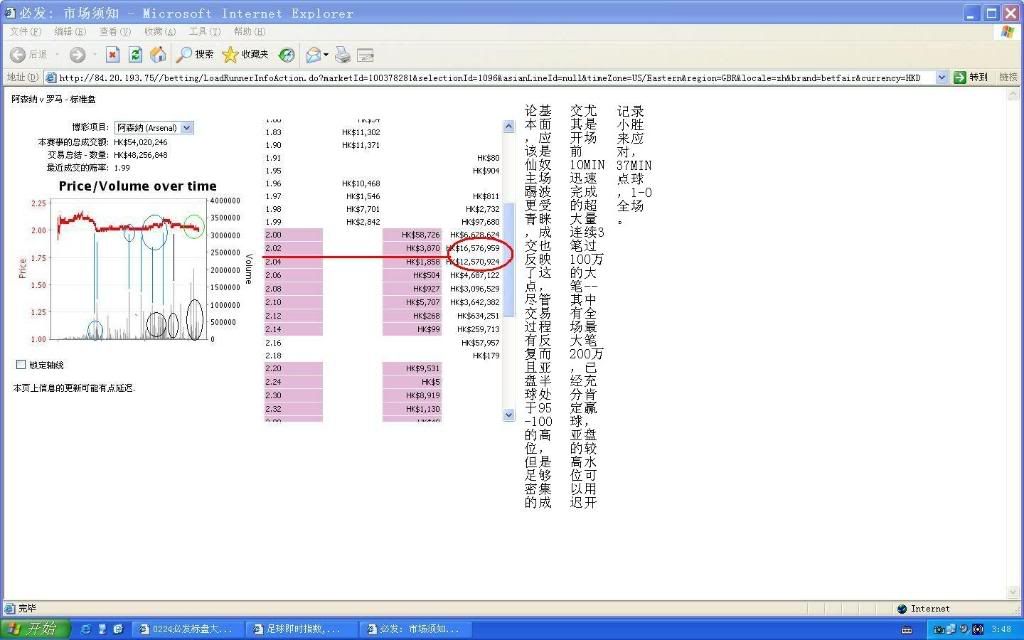Toggle the 锁定轴线 lock axis checkbox
The width and height of the screenshot is (1024, 640).
[21, 365]
